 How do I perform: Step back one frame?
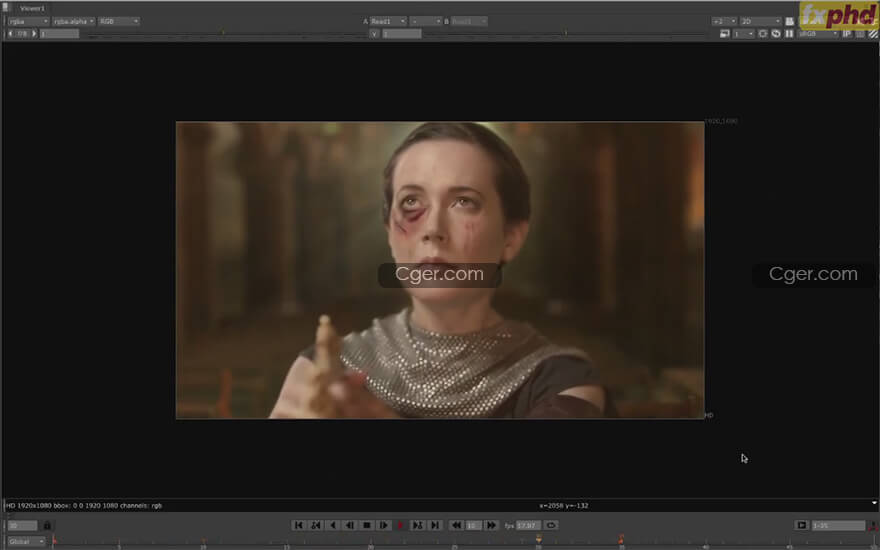point(350,525)
